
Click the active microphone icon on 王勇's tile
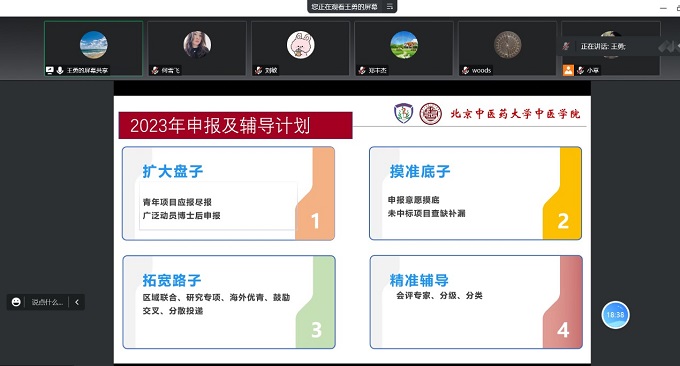[60, 70]
